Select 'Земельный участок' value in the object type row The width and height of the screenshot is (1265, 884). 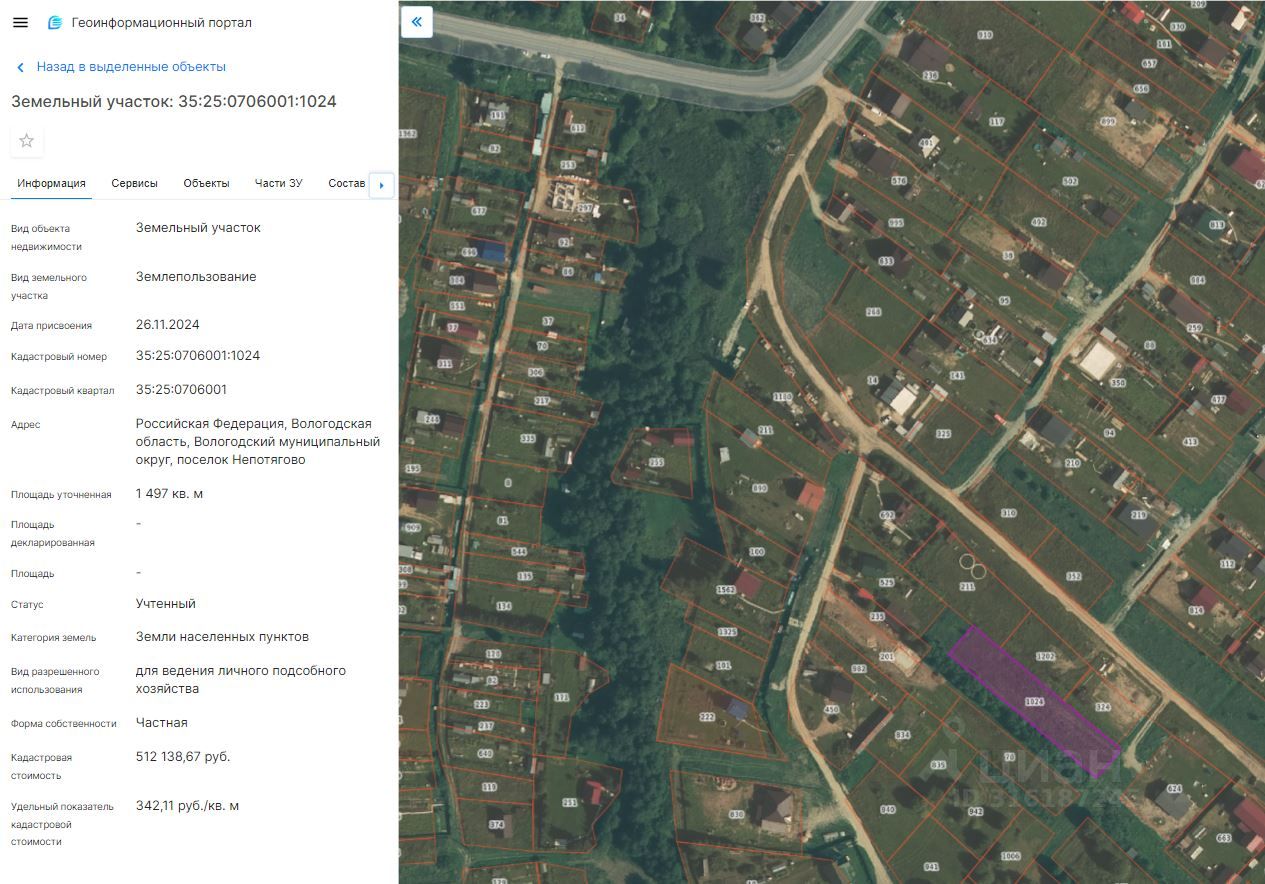[198, 228]
